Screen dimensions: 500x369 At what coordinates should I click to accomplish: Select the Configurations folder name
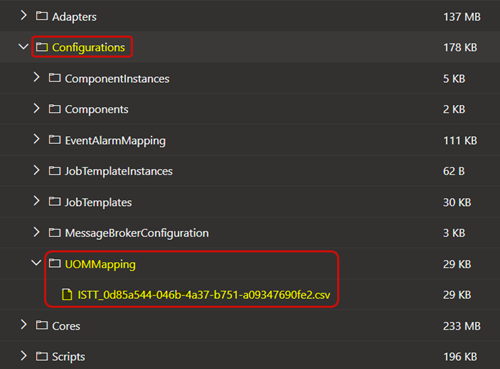point(88,48)
